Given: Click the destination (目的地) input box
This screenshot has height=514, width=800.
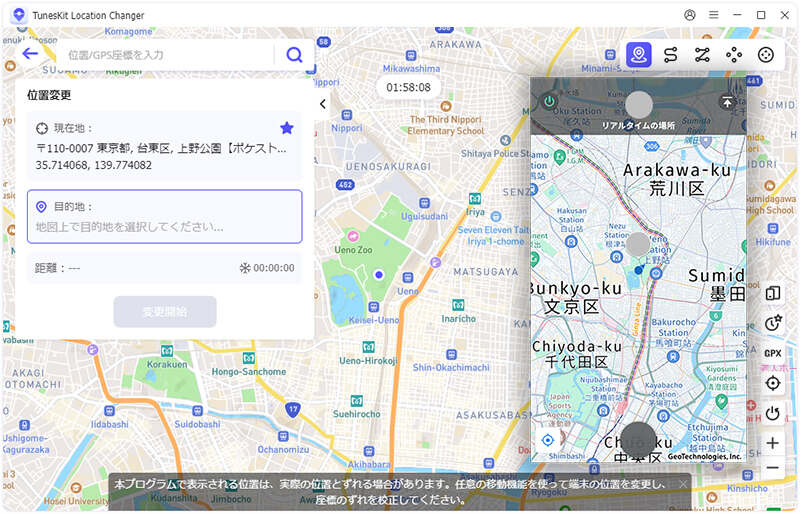Looking at the screenshot, I should [164, 216].
